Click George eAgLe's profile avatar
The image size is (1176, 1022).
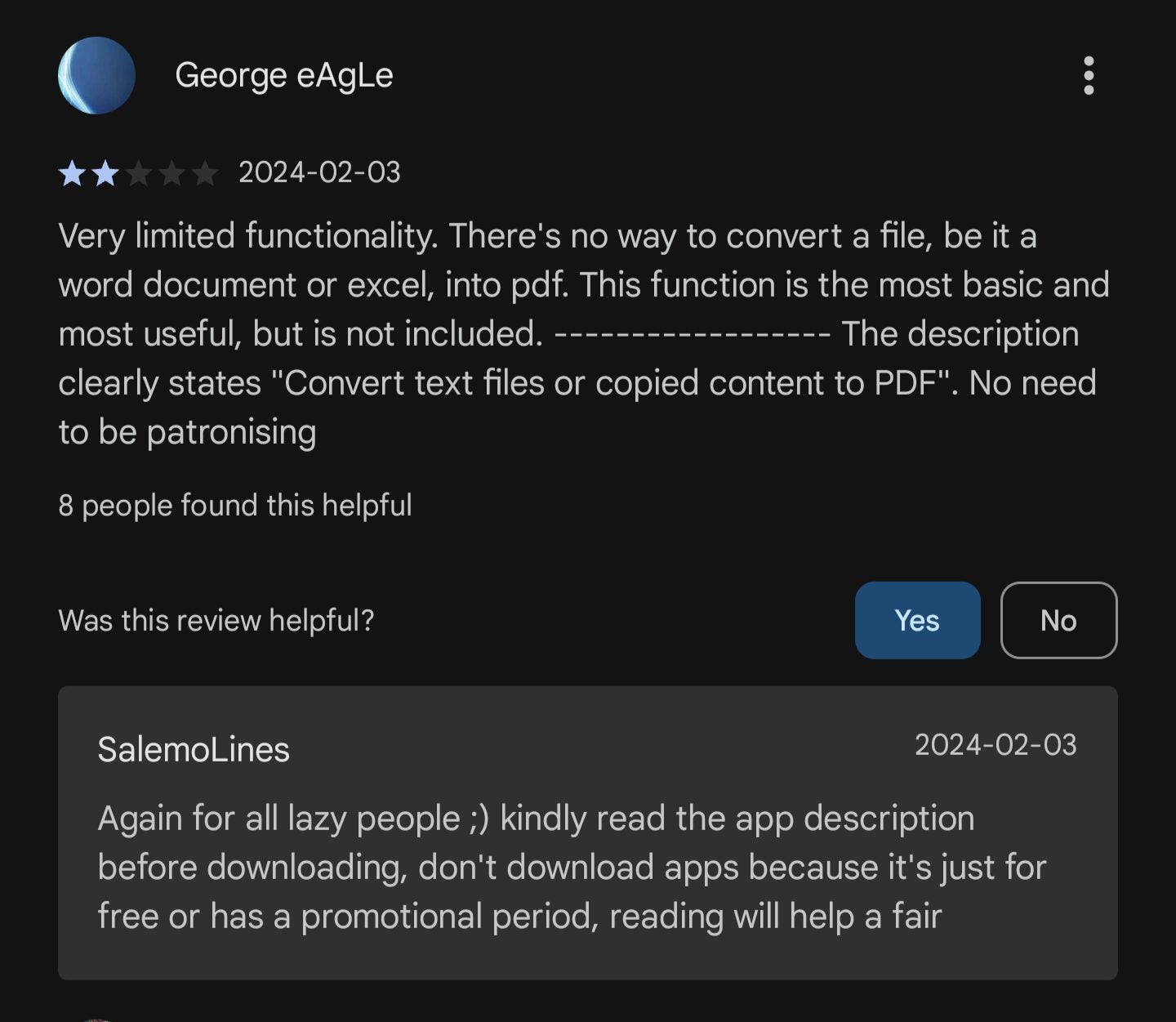coord(96,74)
